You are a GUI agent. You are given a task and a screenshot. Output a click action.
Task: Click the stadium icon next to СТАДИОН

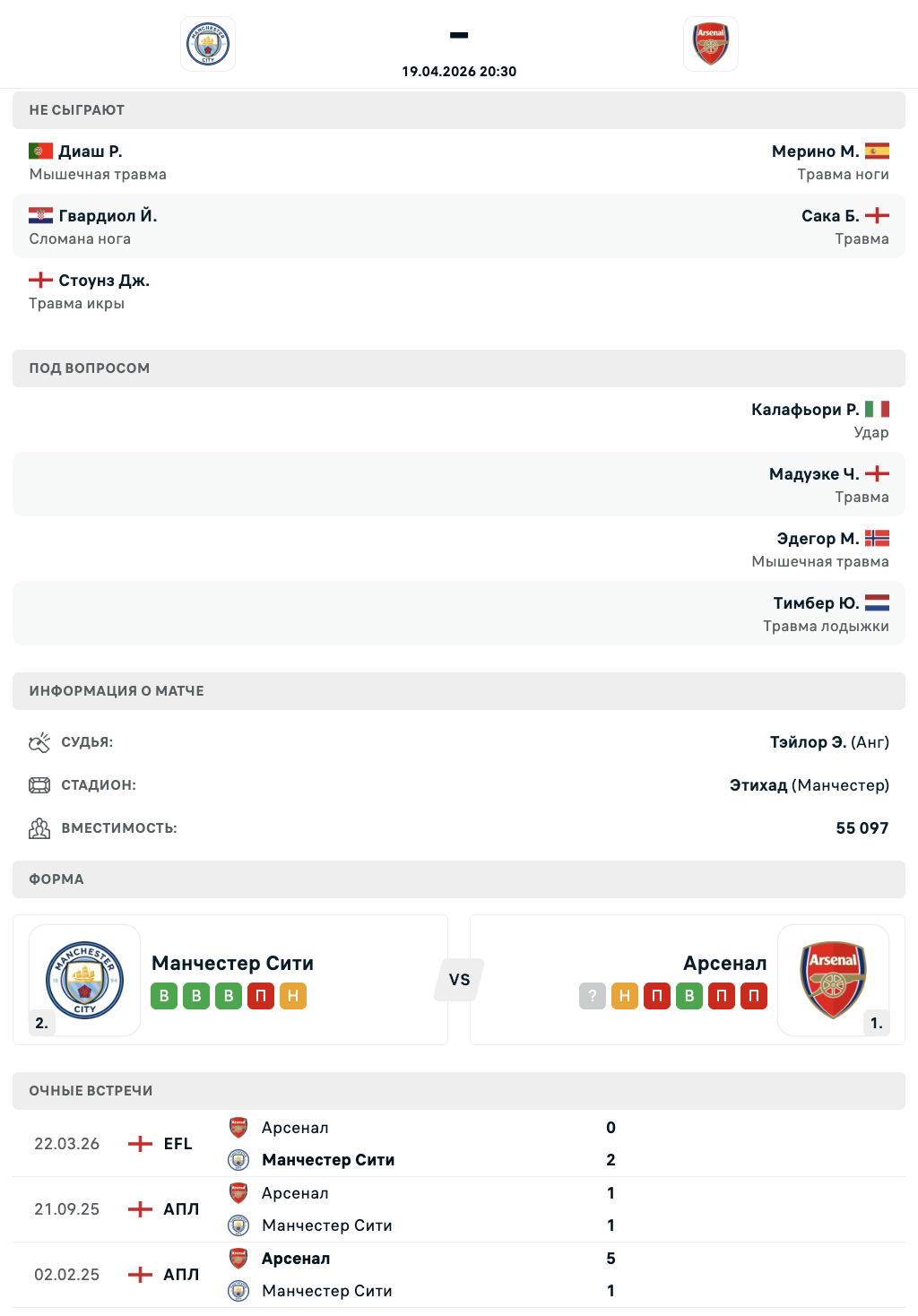pos(39,785)
